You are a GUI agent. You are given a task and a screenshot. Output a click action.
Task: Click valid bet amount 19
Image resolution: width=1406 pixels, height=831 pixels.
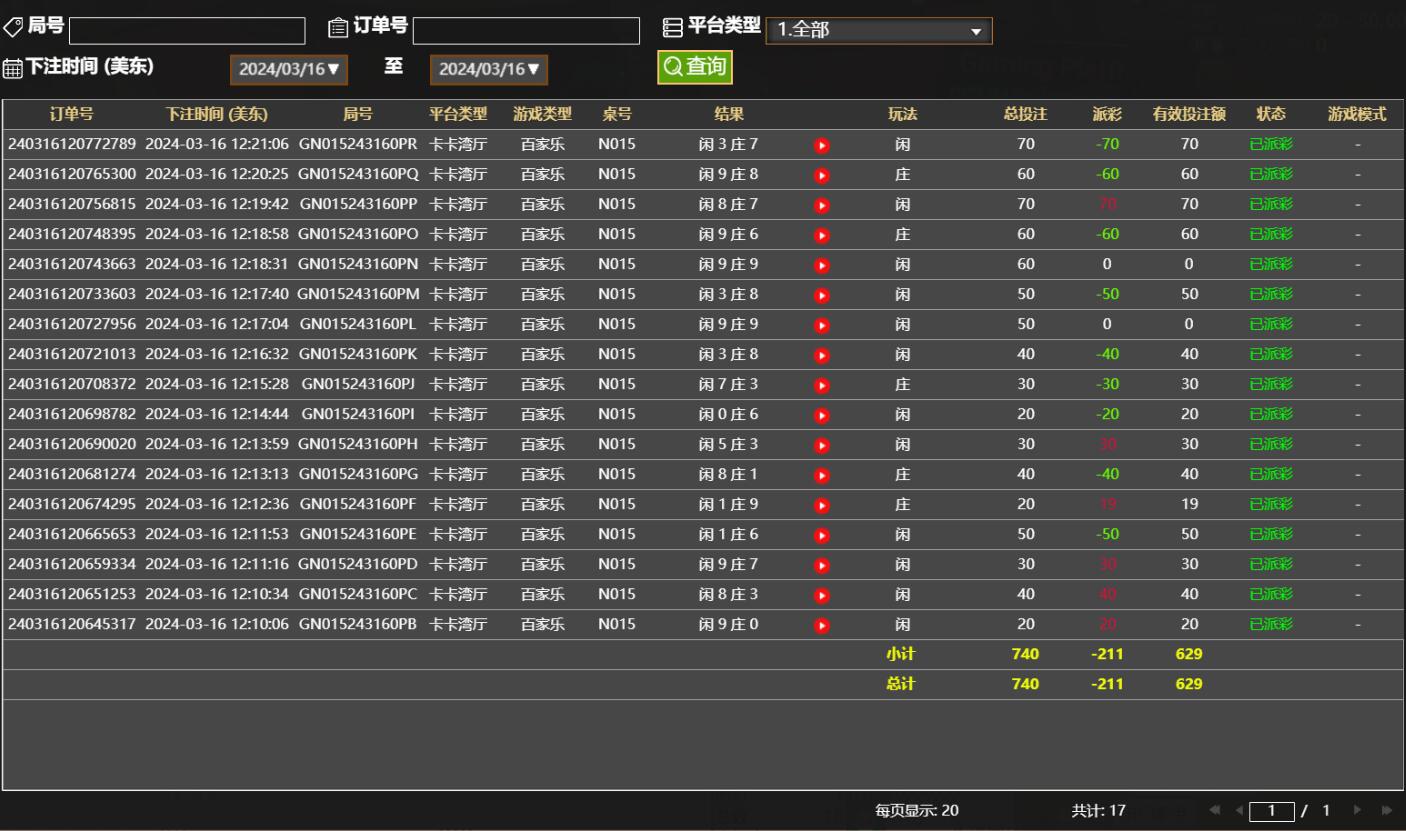click(1189, 504)
